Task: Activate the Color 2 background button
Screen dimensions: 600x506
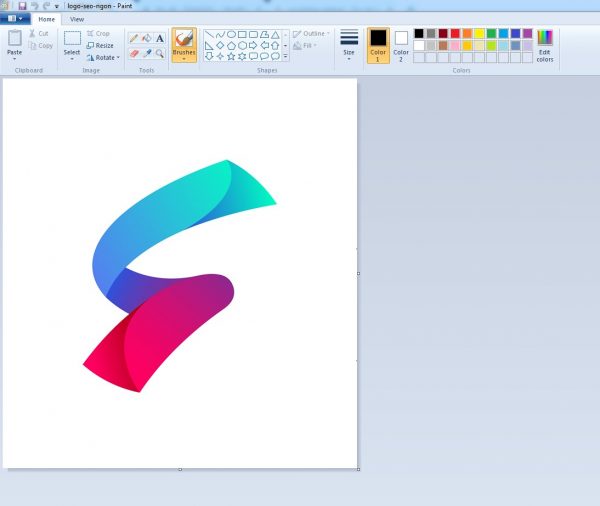Action: pyautogui.click(x=401, y=45)
